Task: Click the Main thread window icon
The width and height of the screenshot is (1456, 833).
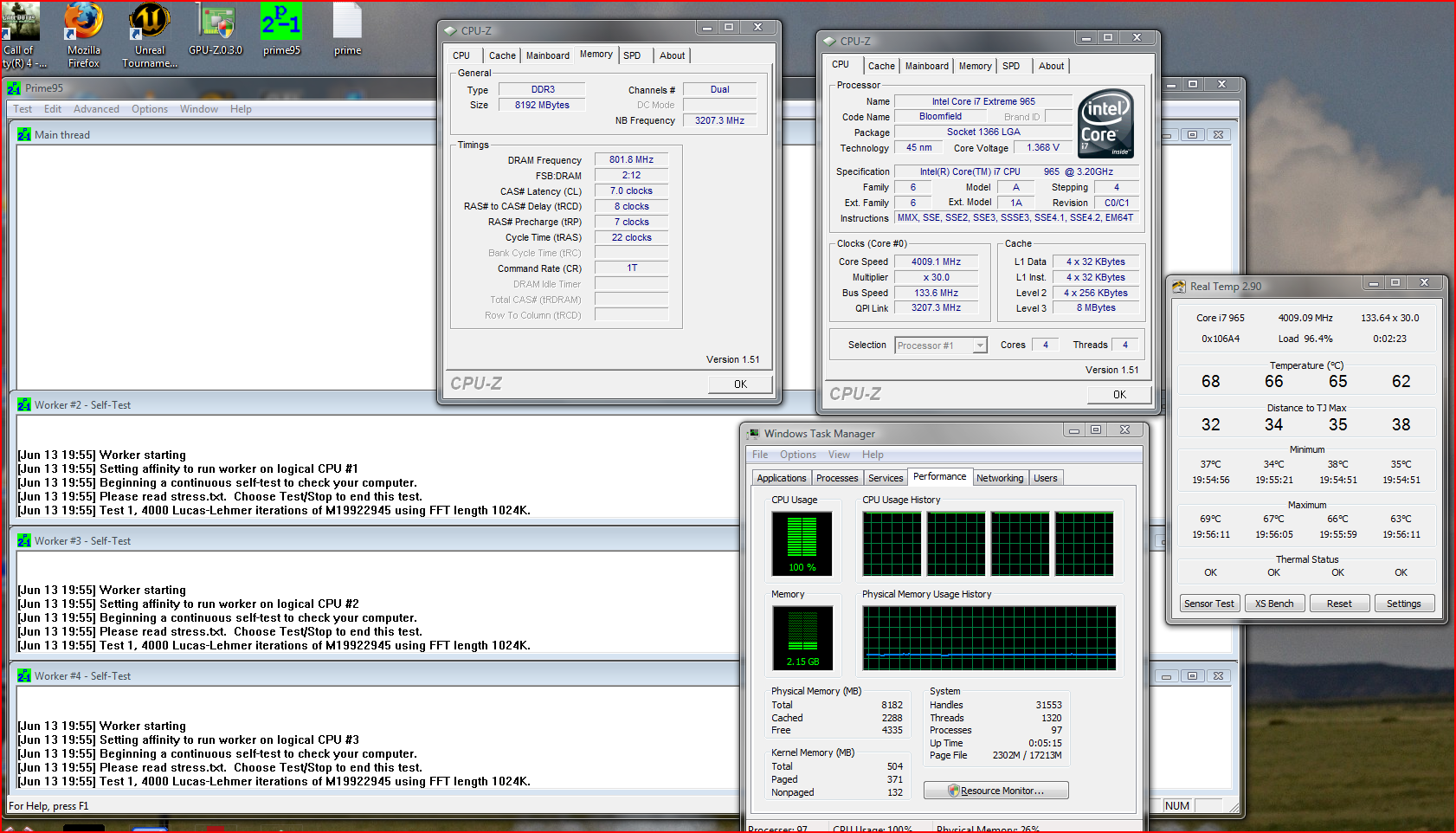Action: pyautogui.click(x=24, y=135)
